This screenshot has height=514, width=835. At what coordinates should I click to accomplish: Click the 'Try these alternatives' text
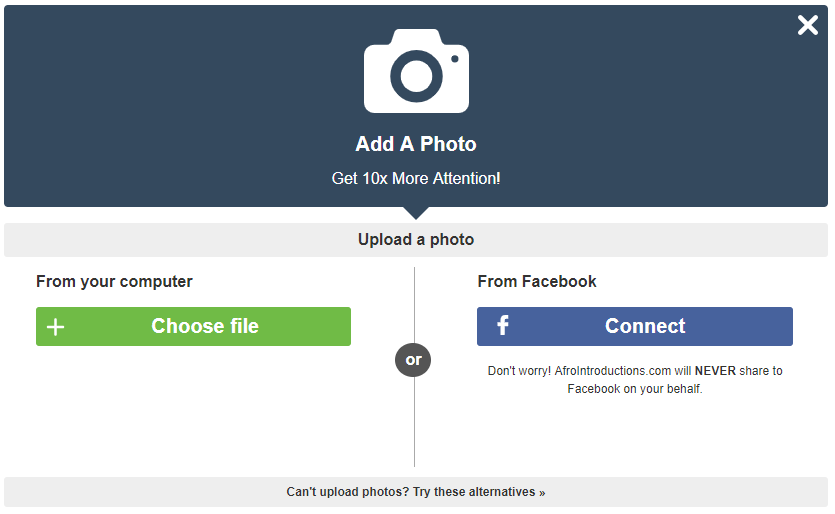[x=474, y=492]
